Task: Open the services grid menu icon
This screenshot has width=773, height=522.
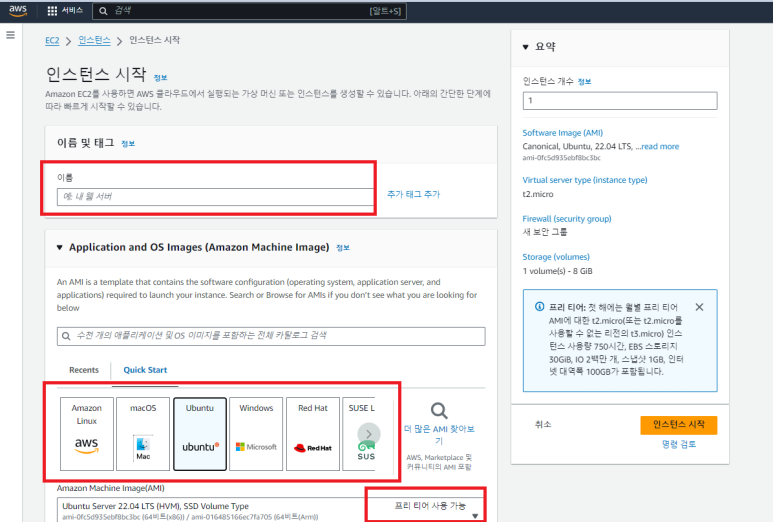Action: coord(52,11)
